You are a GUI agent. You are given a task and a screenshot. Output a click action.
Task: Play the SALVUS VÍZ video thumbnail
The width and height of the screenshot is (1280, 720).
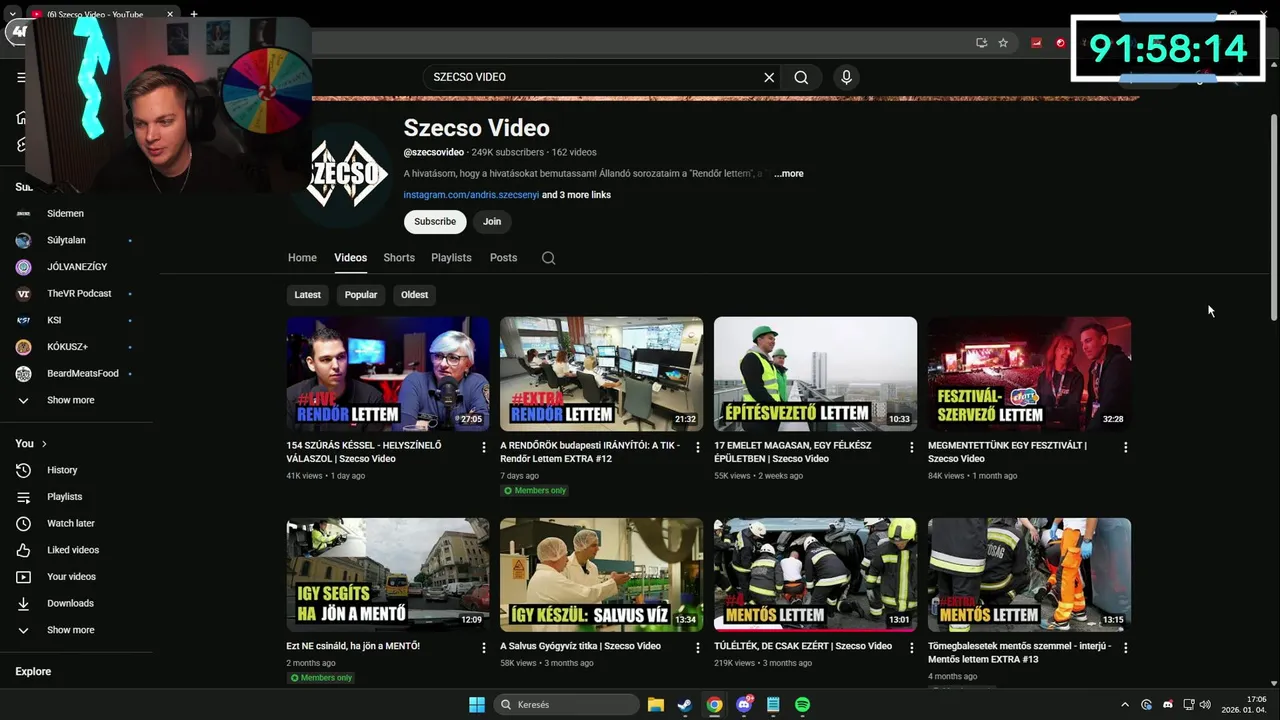(601, 575)
